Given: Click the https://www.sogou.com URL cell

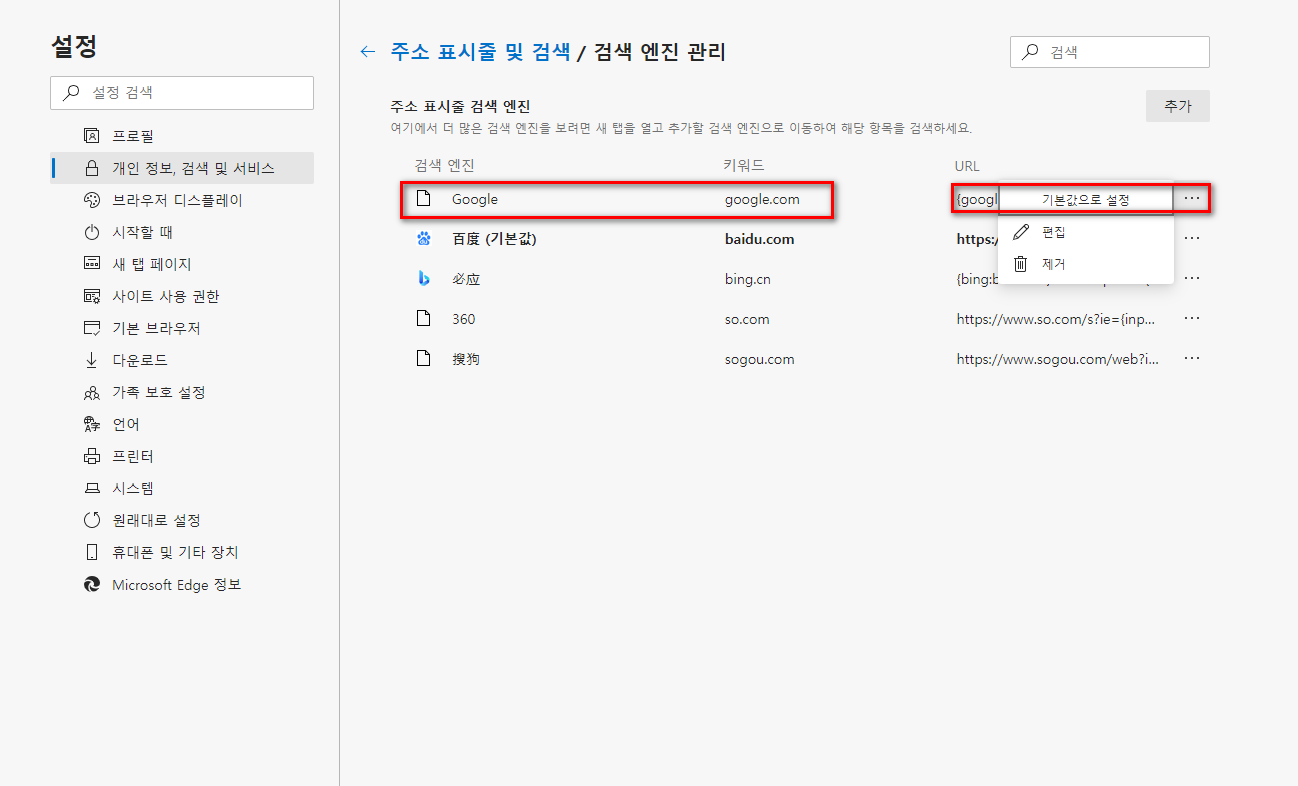Looking at the screenshot, I should coord(1058,359).
